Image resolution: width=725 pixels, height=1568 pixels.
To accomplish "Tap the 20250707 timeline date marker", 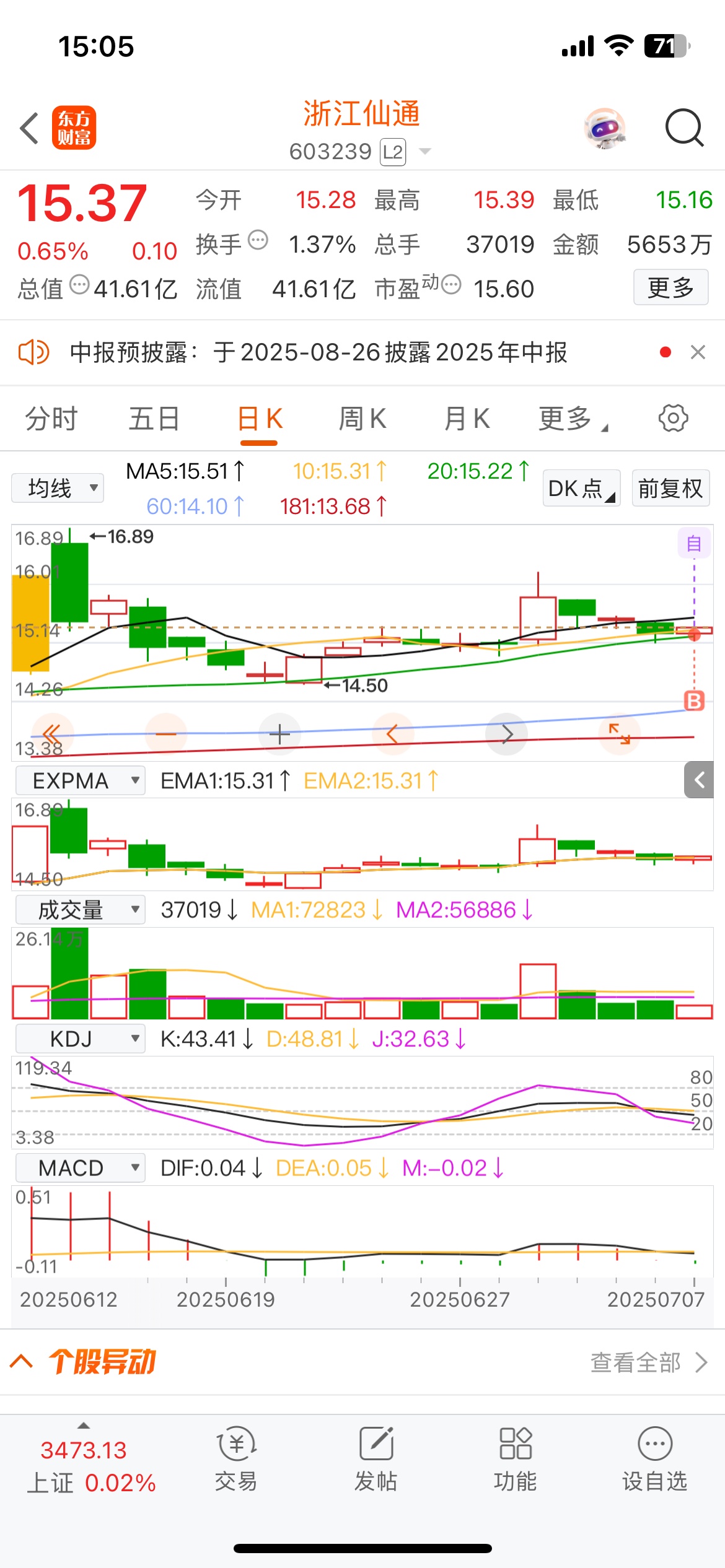I will (x=656, y=1299).
